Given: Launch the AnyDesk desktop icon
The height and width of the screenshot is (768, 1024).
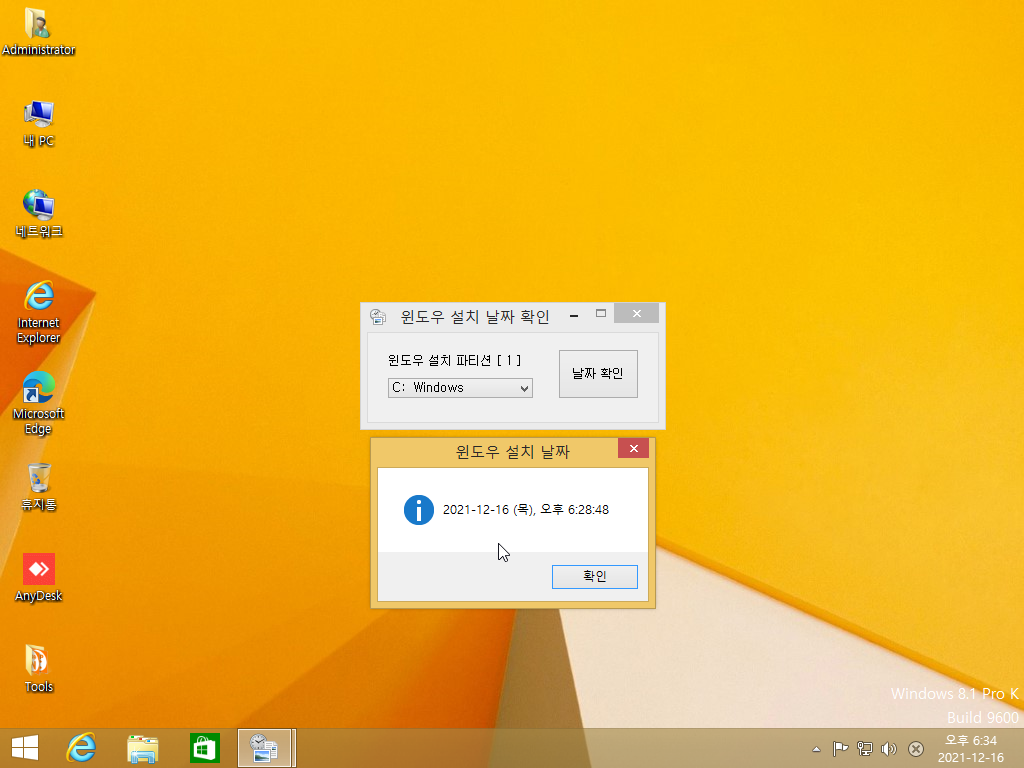Looking at the screenshot, I should click(38, 578).
